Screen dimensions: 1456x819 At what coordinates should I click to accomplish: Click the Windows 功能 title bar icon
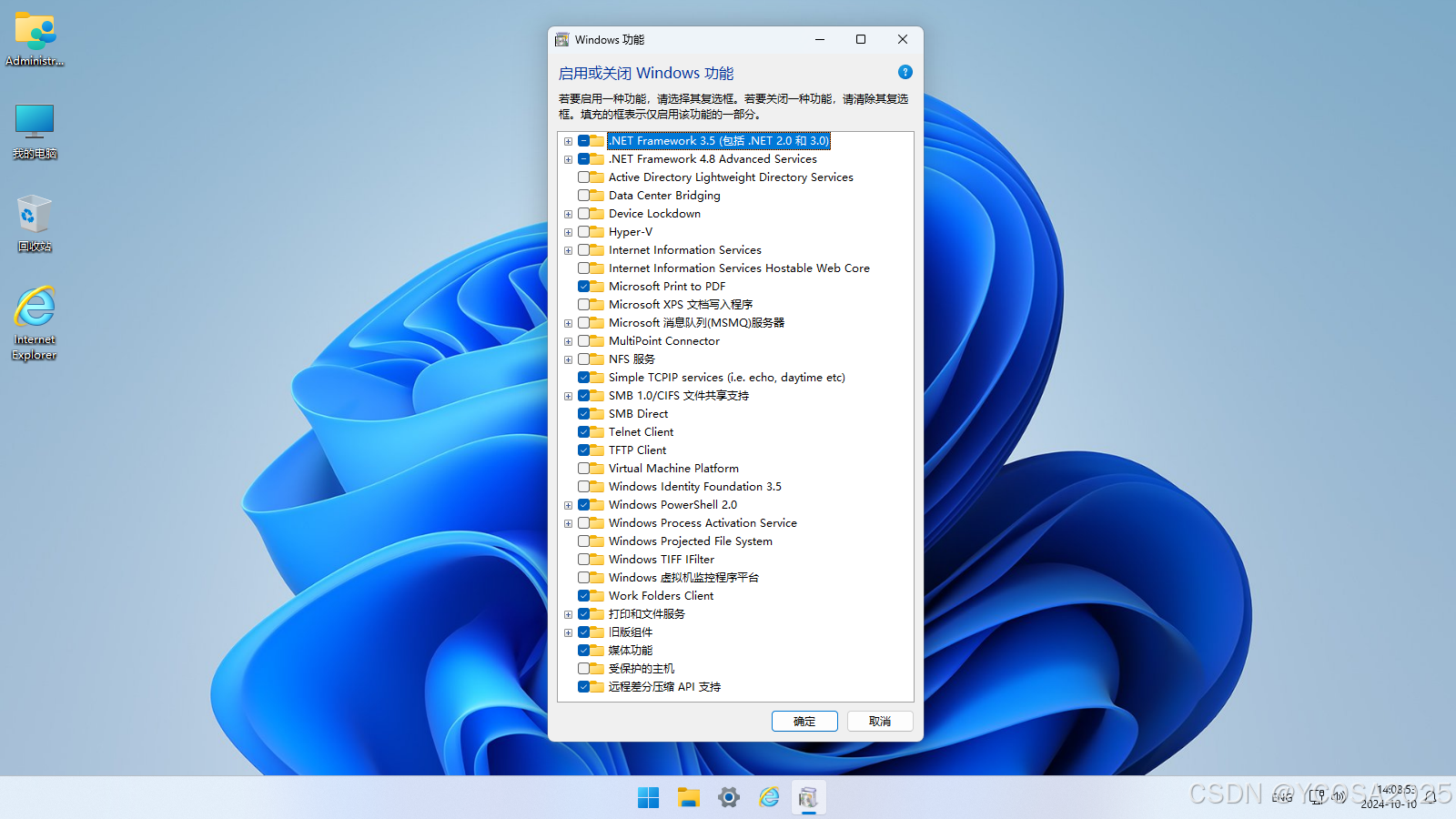562,40
